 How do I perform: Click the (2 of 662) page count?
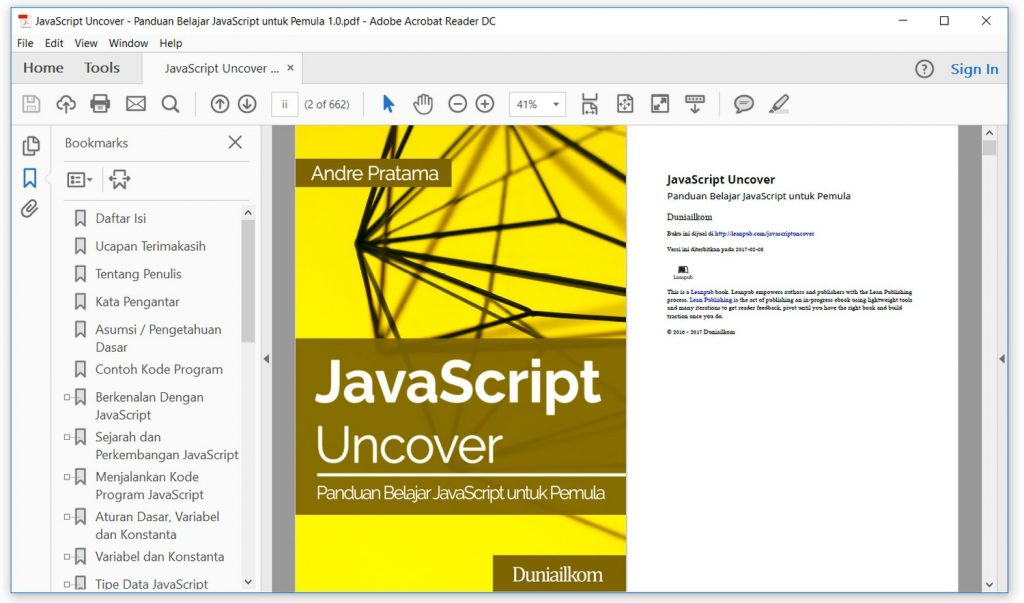(x=327, y=105)
